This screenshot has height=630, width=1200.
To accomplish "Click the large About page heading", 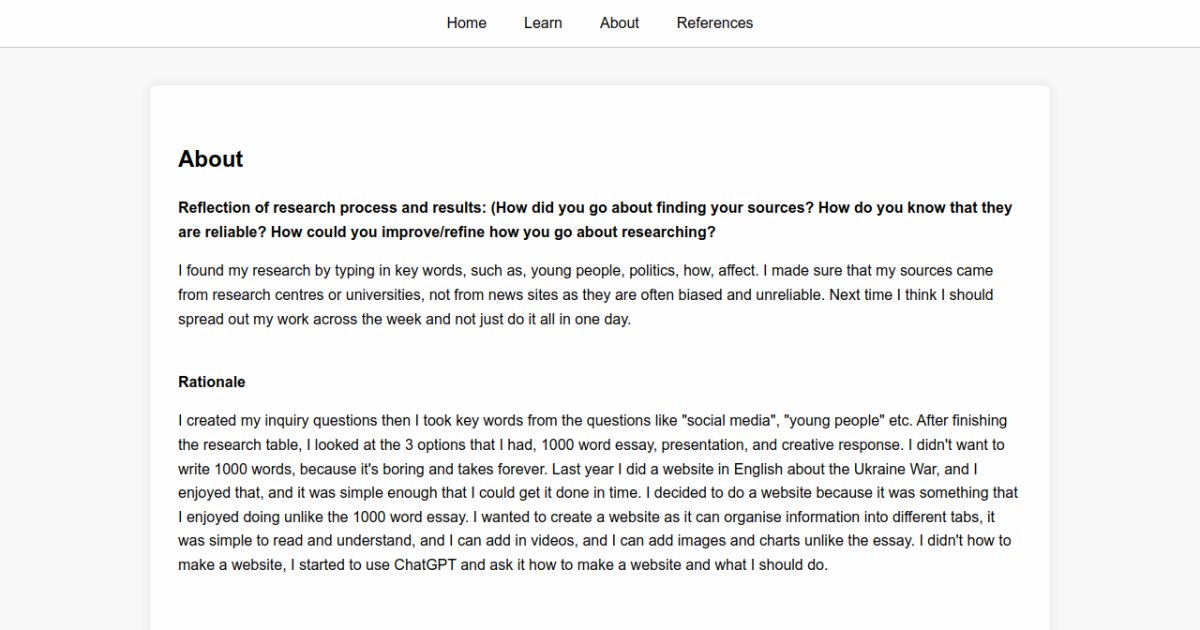I will (210, 159).
